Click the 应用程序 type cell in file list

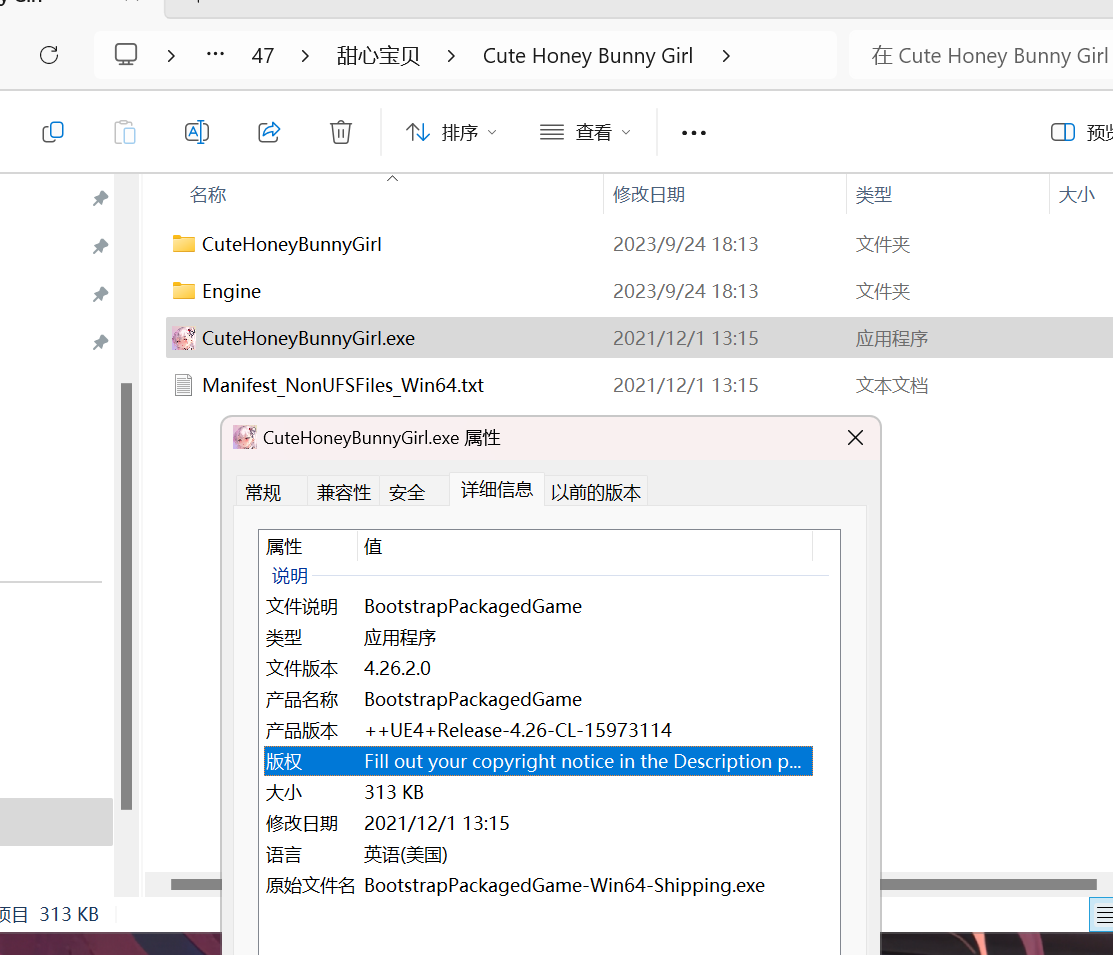[x=892, y=339]
